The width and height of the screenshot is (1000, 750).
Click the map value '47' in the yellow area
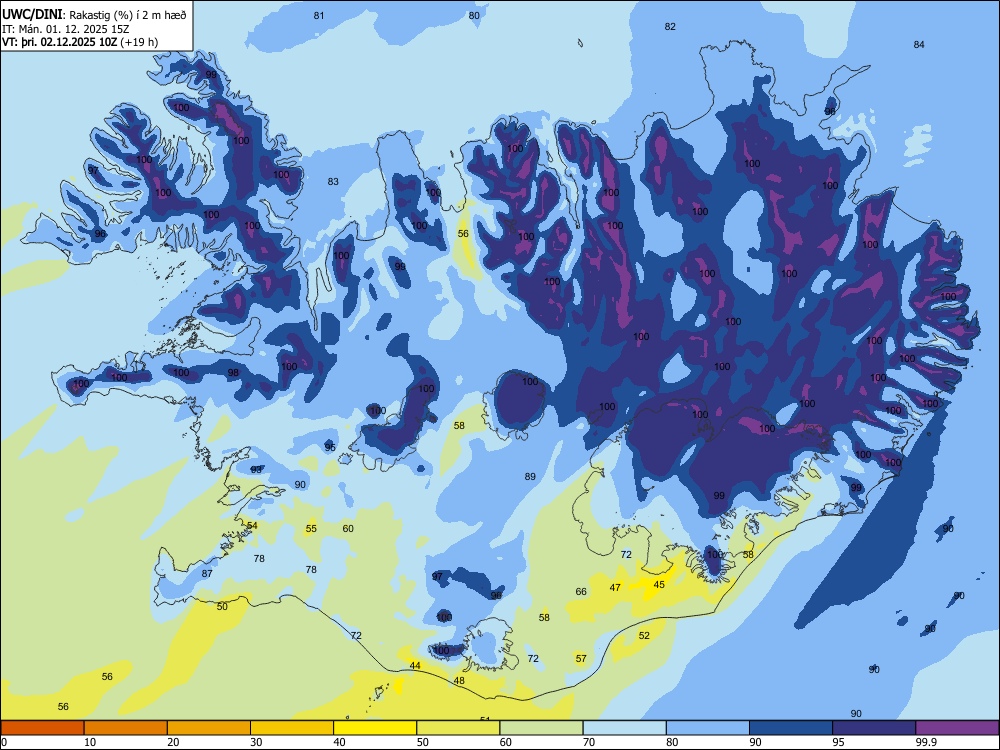coord(615,587)
